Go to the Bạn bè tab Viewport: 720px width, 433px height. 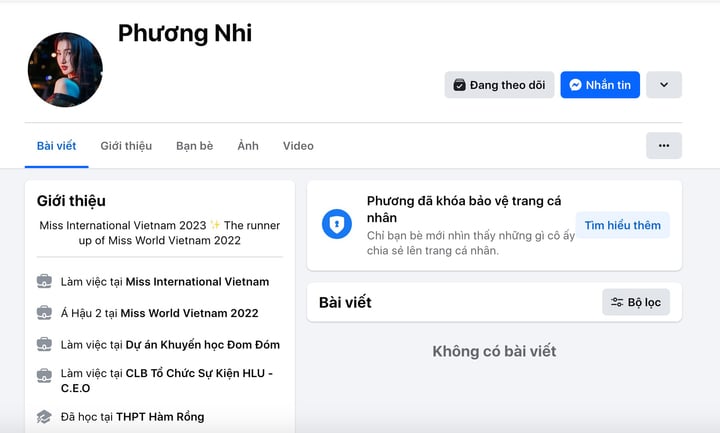pos(195,146)
